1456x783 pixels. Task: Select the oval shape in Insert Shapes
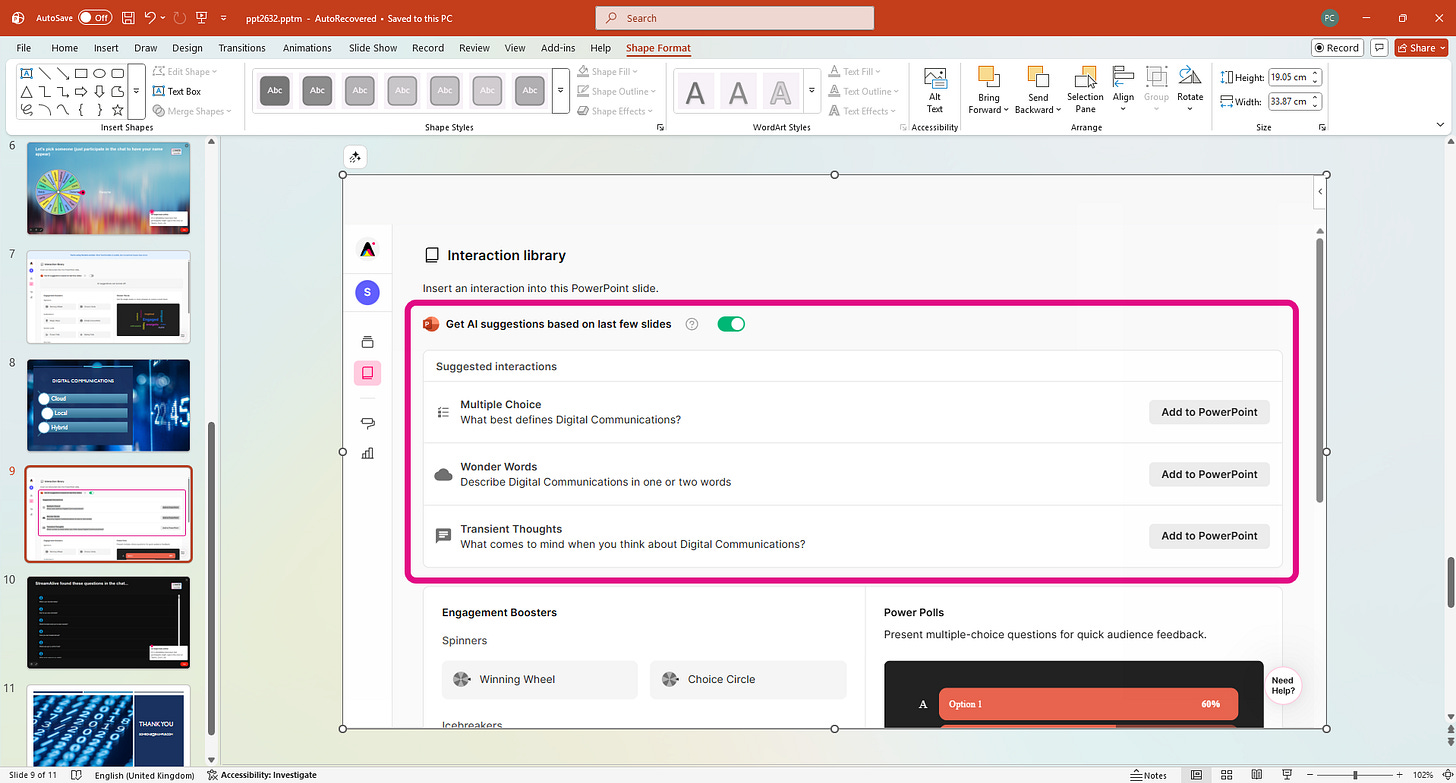click(x=99, y=73)
